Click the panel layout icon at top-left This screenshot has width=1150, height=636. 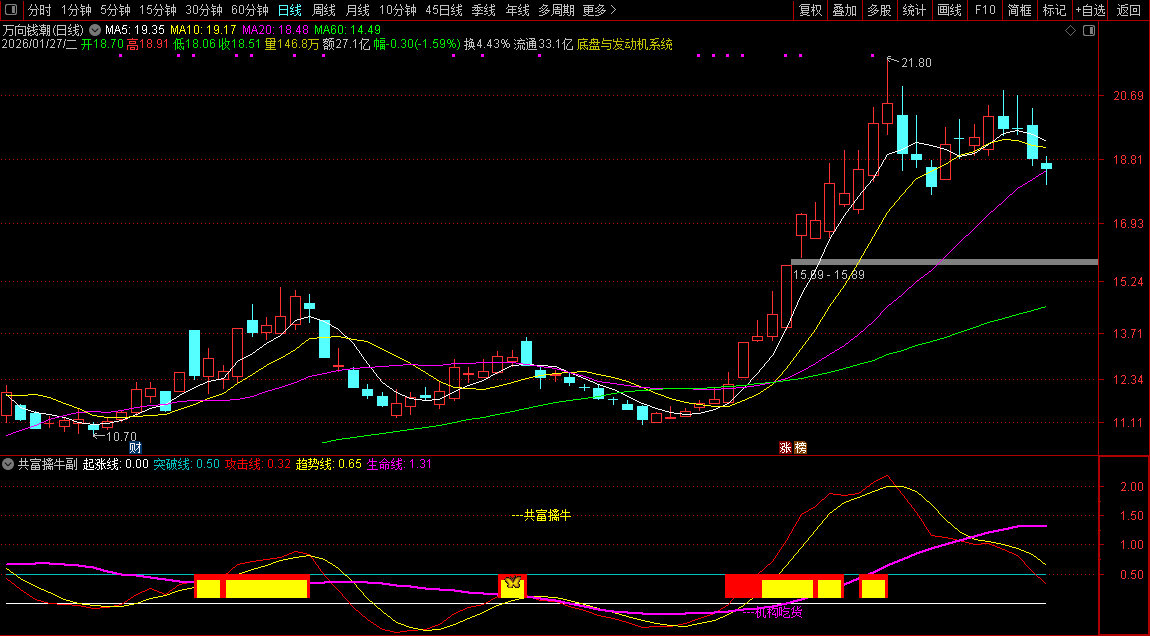click(x=10, y=10)
